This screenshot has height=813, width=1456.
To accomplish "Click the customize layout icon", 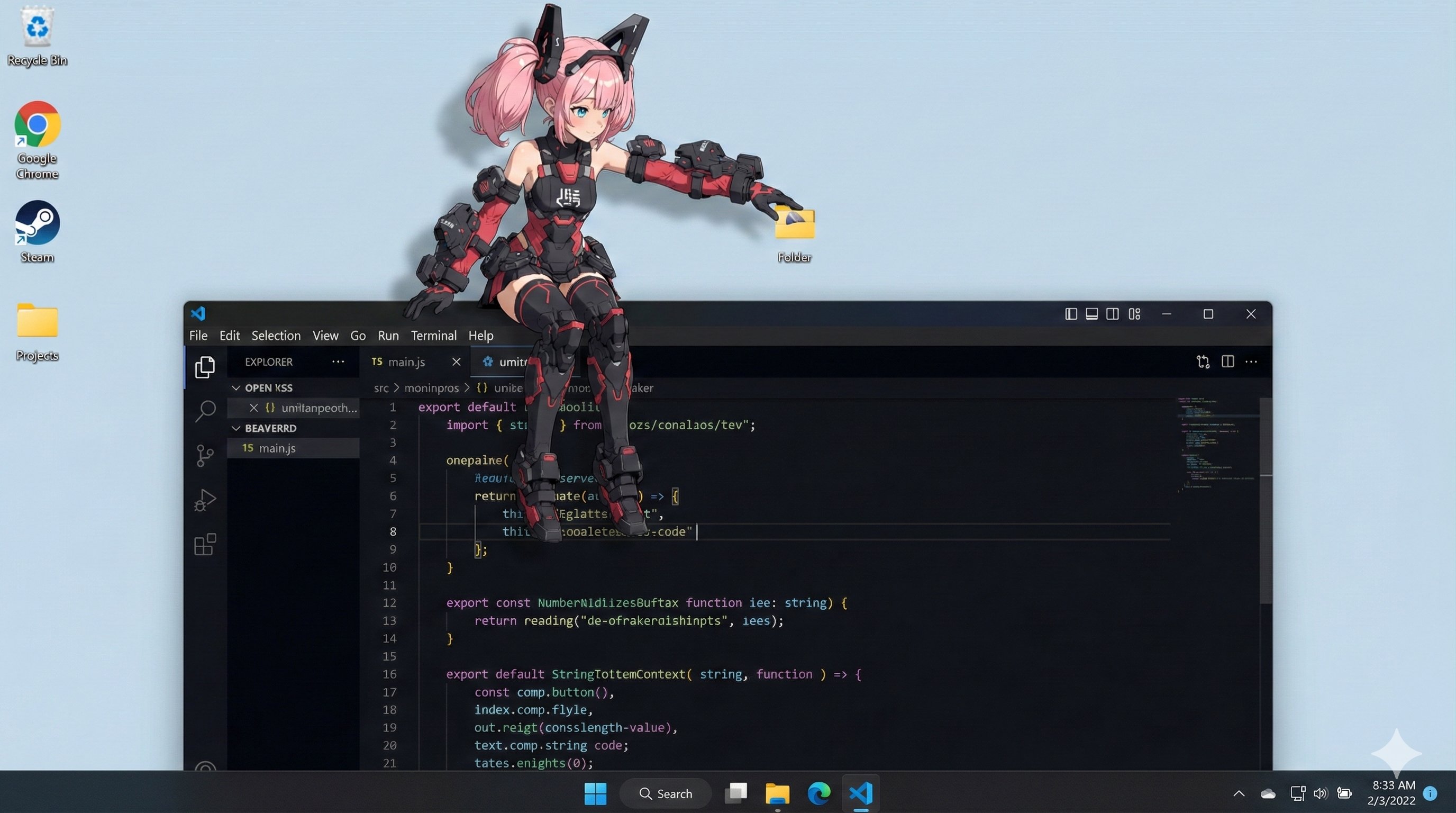I will 1134,314.
